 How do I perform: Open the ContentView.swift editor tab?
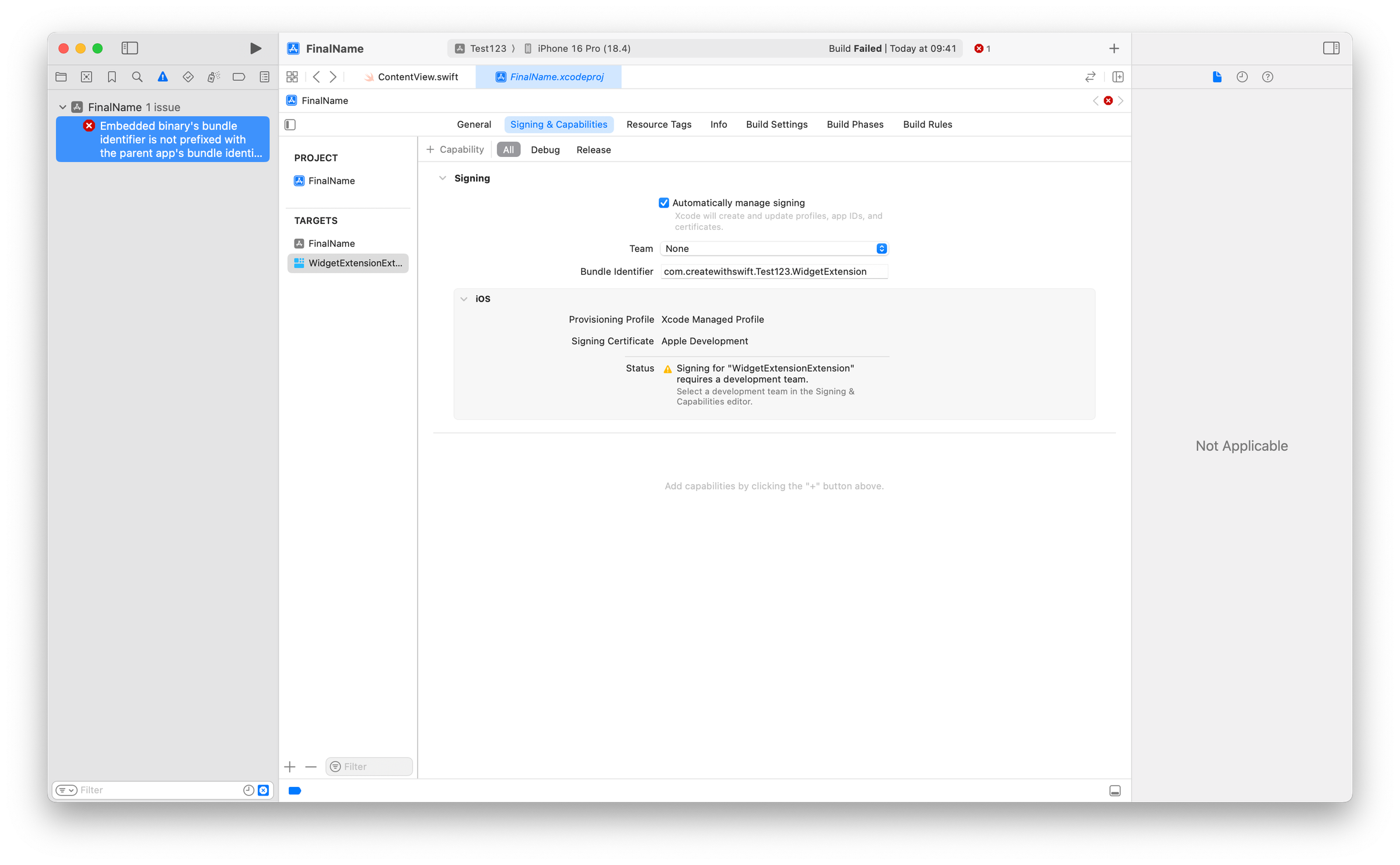click(418, 76)
